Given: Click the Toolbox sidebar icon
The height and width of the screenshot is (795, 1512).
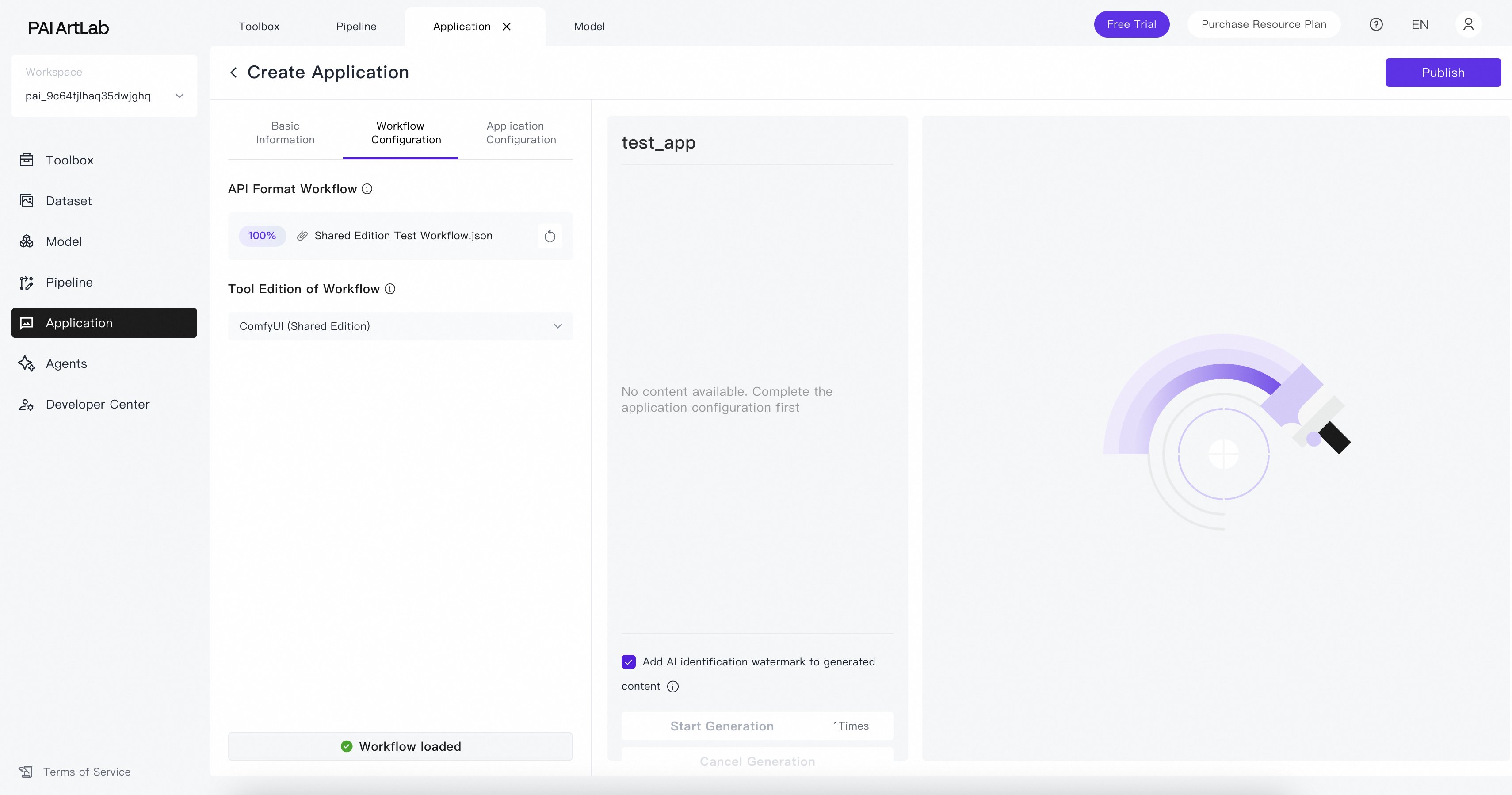Looking at the screenshot, I should pos(27,160).
